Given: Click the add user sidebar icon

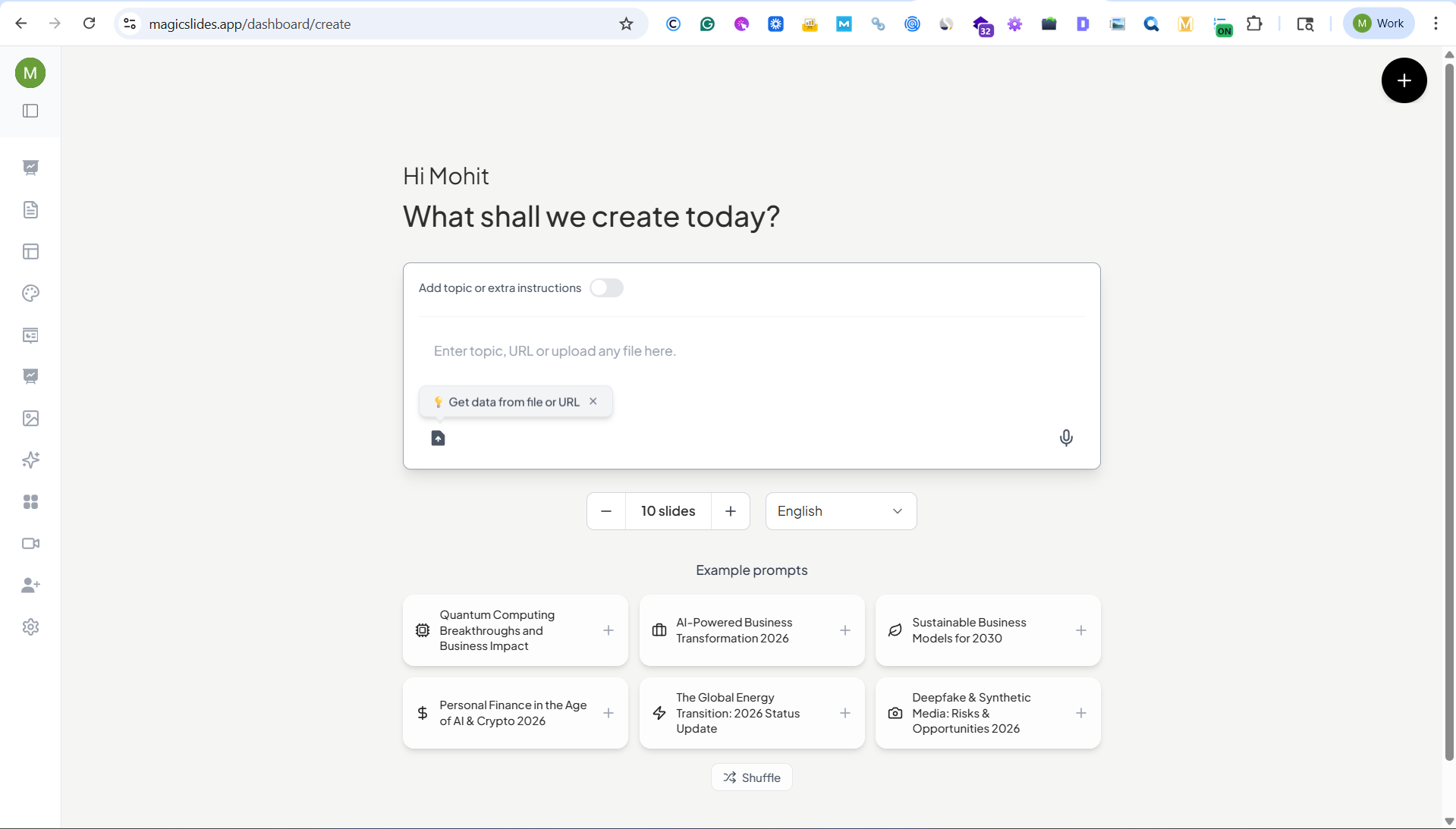Looking at the screenshot, I should 30,586.
